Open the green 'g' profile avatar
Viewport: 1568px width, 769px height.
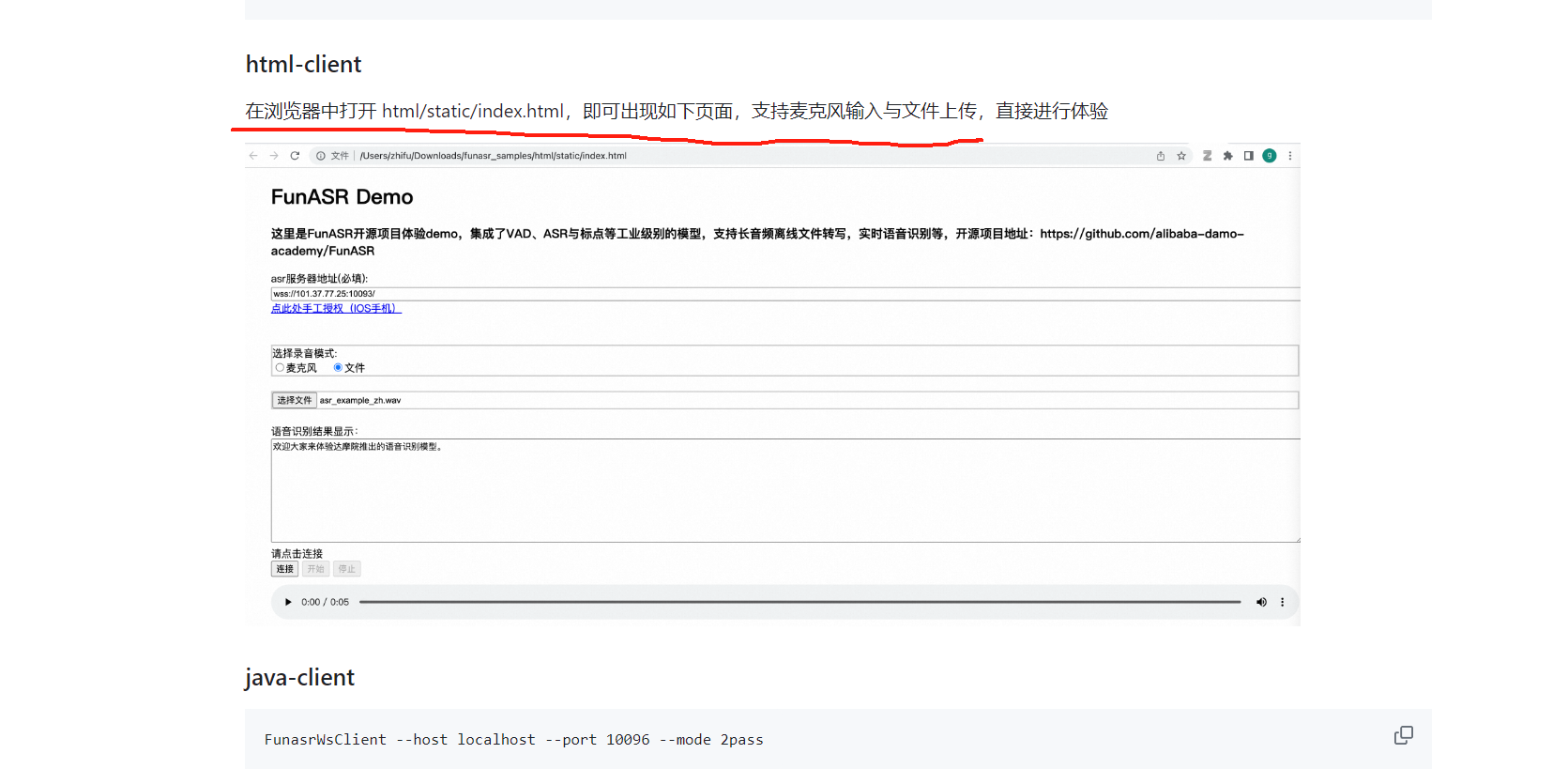click(1270, 156)
